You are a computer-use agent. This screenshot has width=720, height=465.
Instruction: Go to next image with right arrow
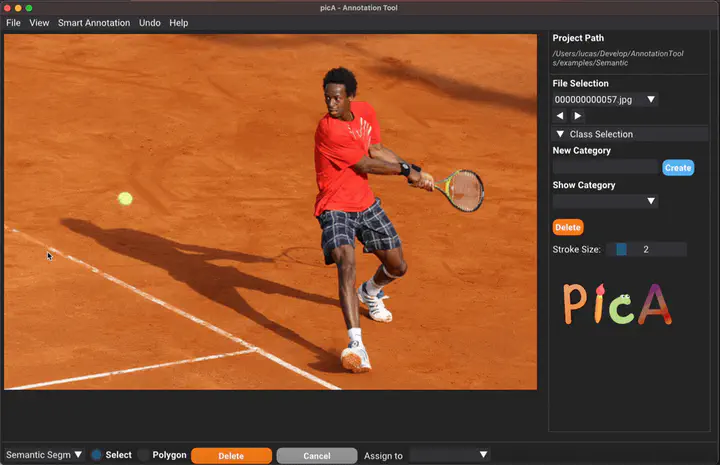tap(578, 116)
